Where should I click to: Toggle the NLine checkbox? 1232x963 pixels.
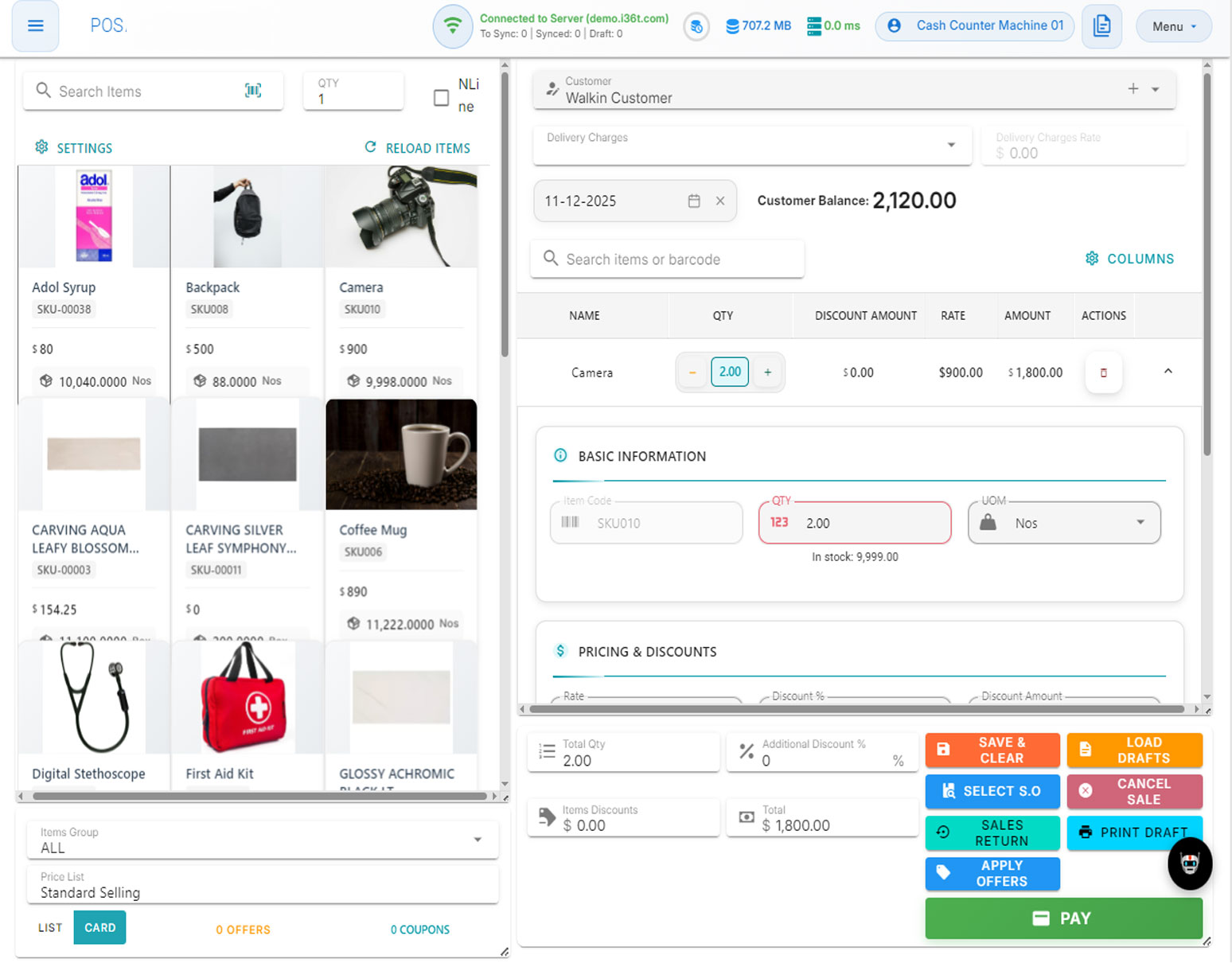441,97
